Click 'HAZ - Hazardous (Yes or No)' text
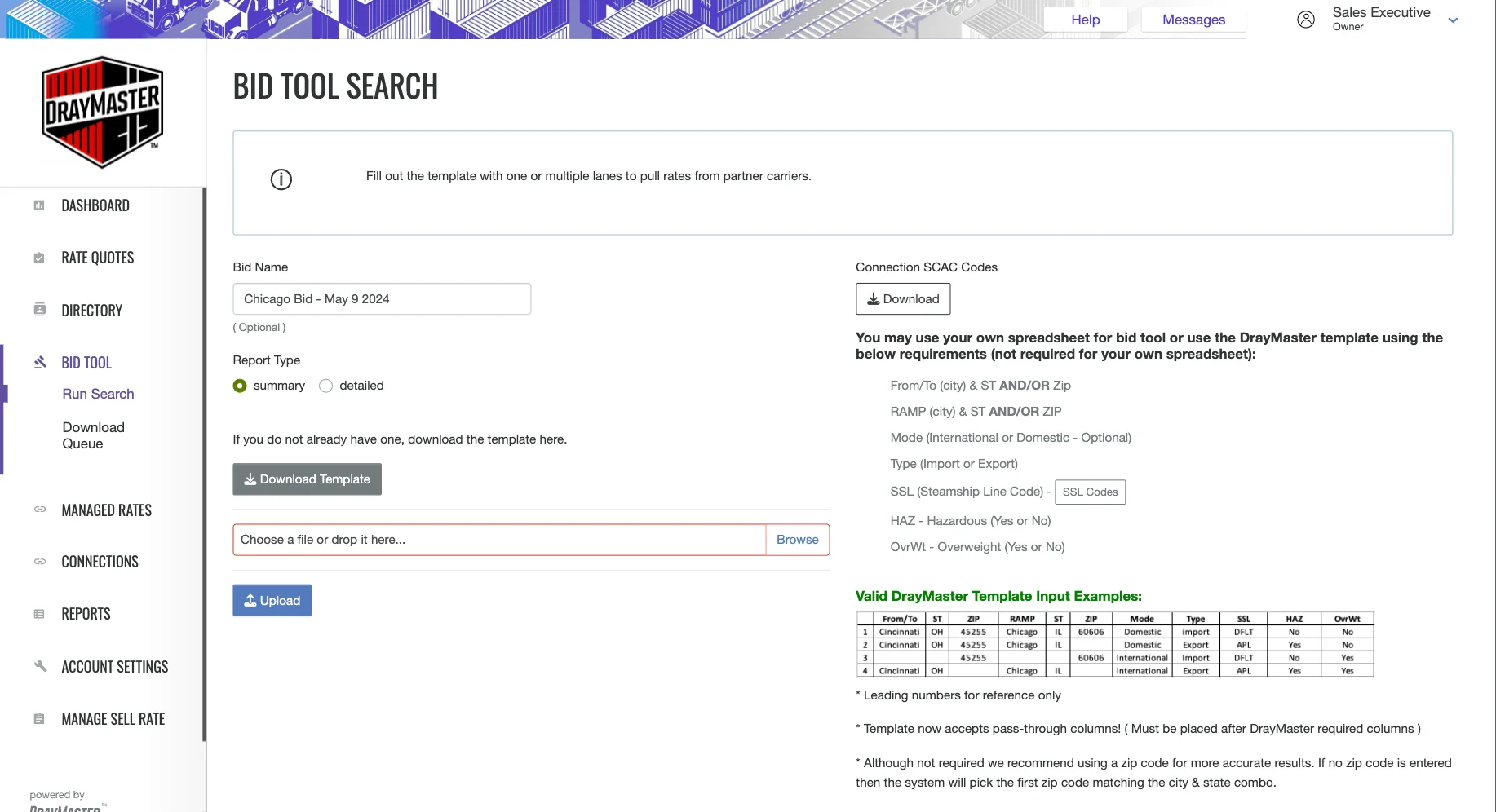1496x812 pixels. (x=971, y=521)
